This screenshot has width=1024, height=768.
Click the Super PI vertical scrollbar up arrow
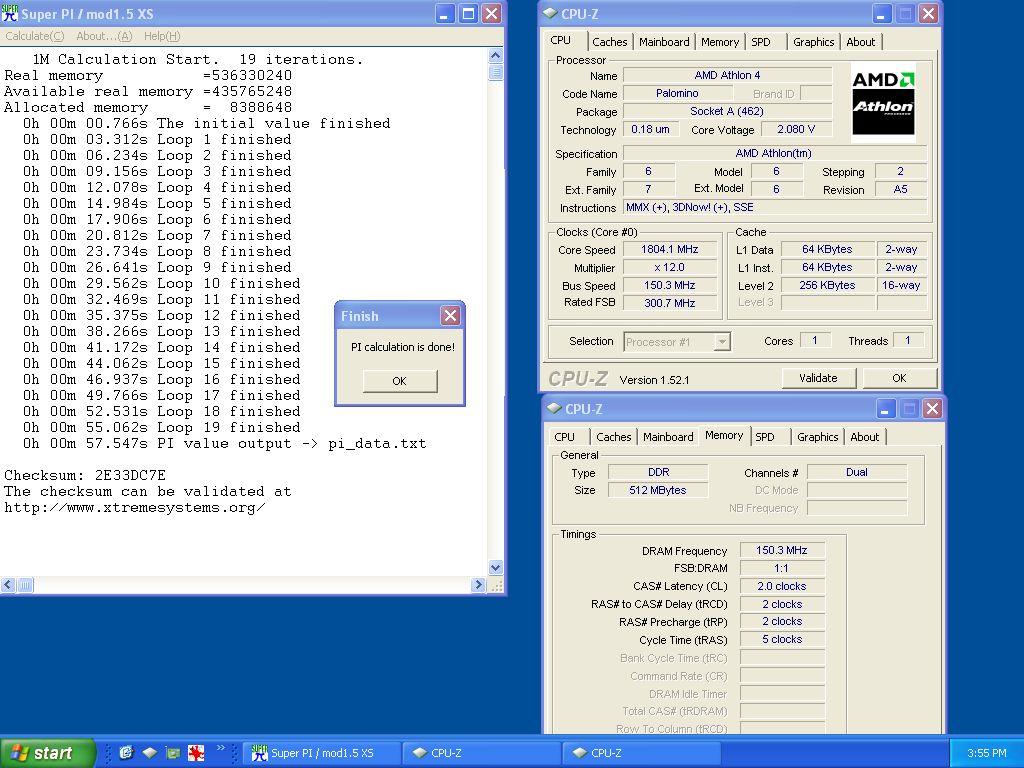coord(495,56)
